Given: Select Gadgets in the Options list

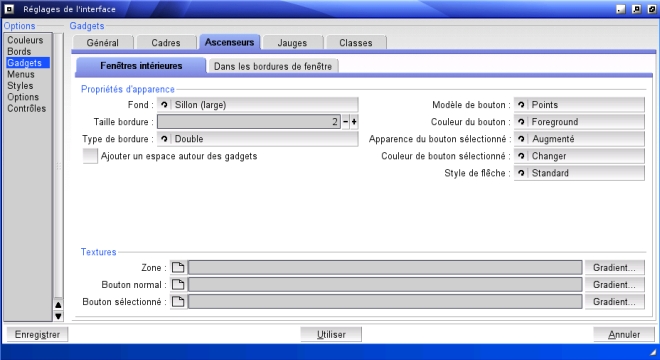Looking at the screenshot, I should 28,63.
